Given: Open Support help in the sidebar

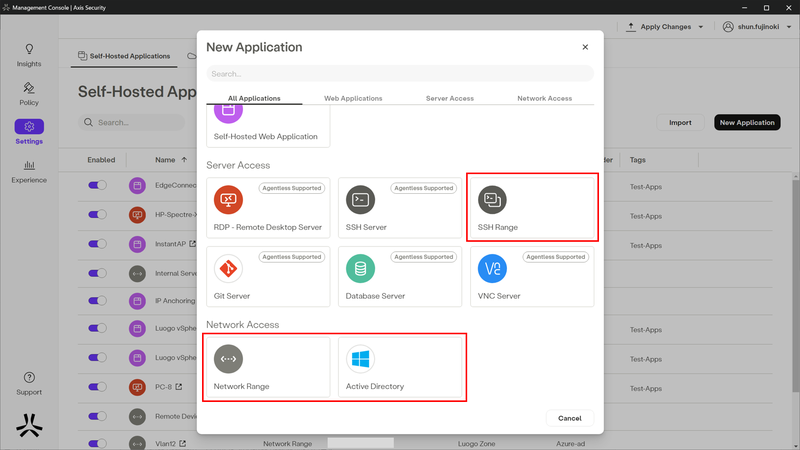Looking at the screenshot, I should tap(29, 384).
